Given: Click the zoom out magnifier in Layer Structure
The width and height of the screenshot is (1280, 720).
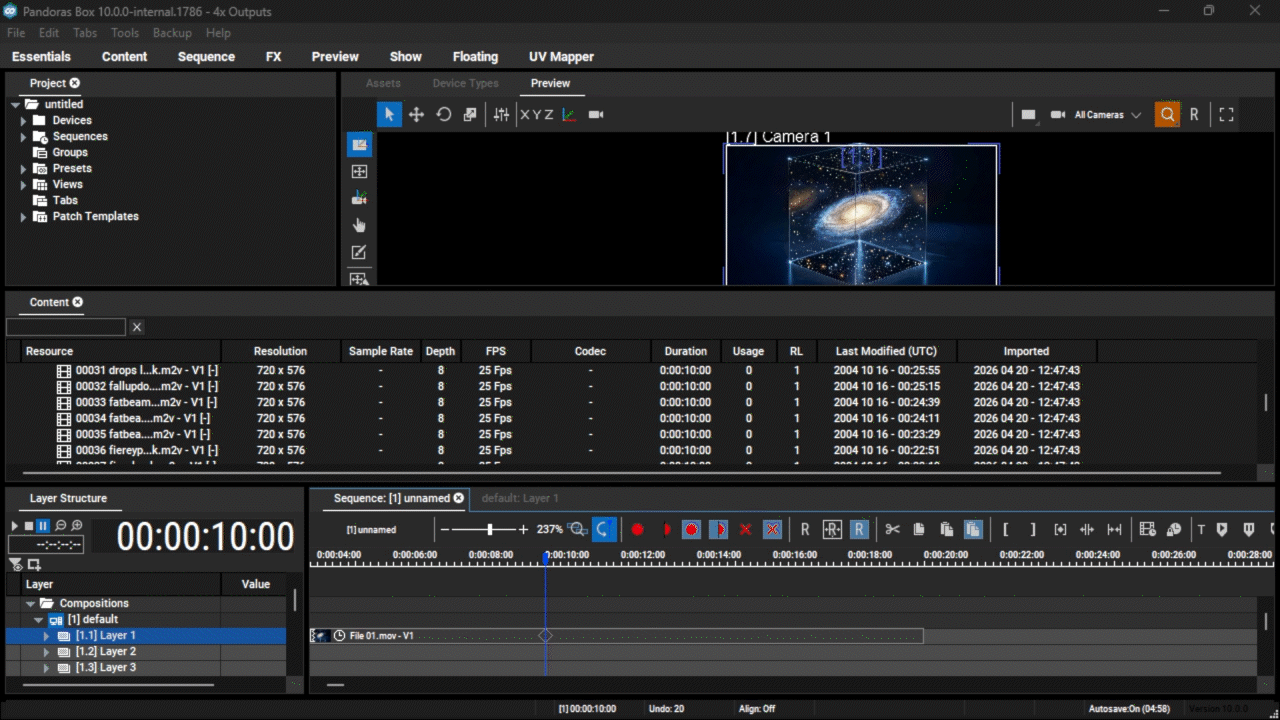Looking at the screenshot, I should click(60, 526).
